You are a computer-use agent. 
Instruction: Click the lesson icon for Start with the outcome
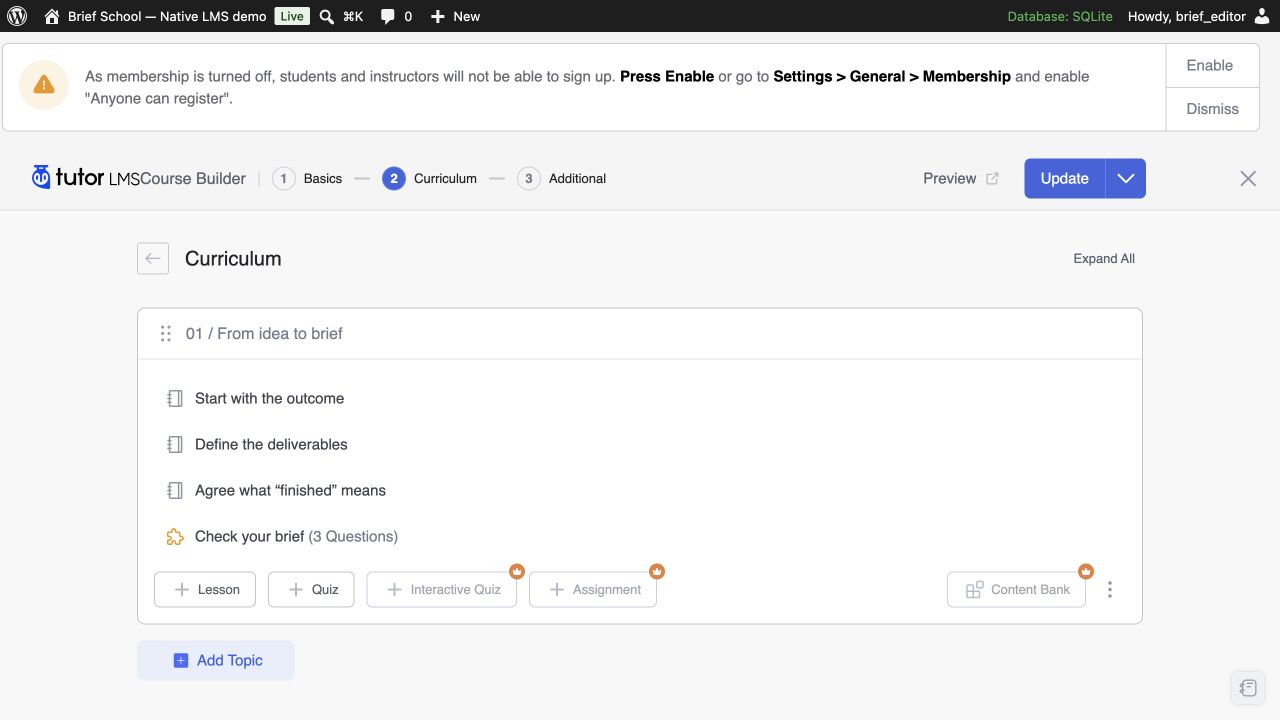coord(175,398)
